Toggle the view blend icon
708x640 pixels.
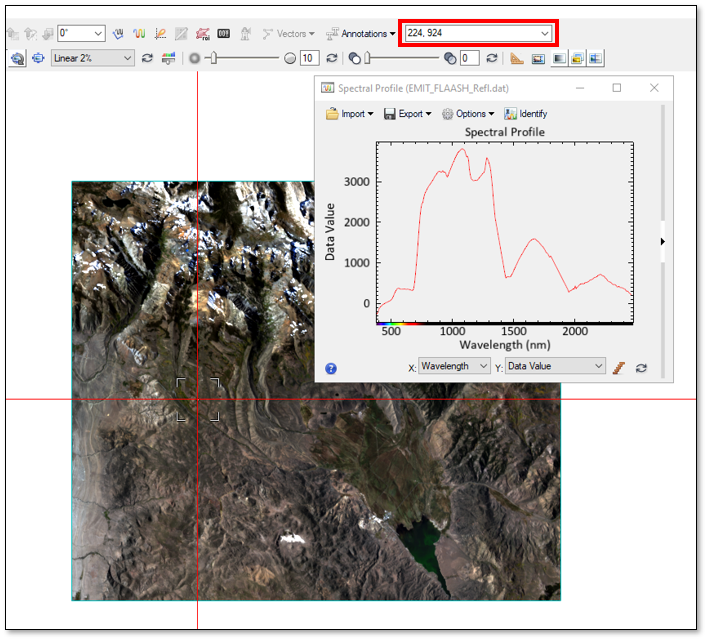[x=559, y=58]
